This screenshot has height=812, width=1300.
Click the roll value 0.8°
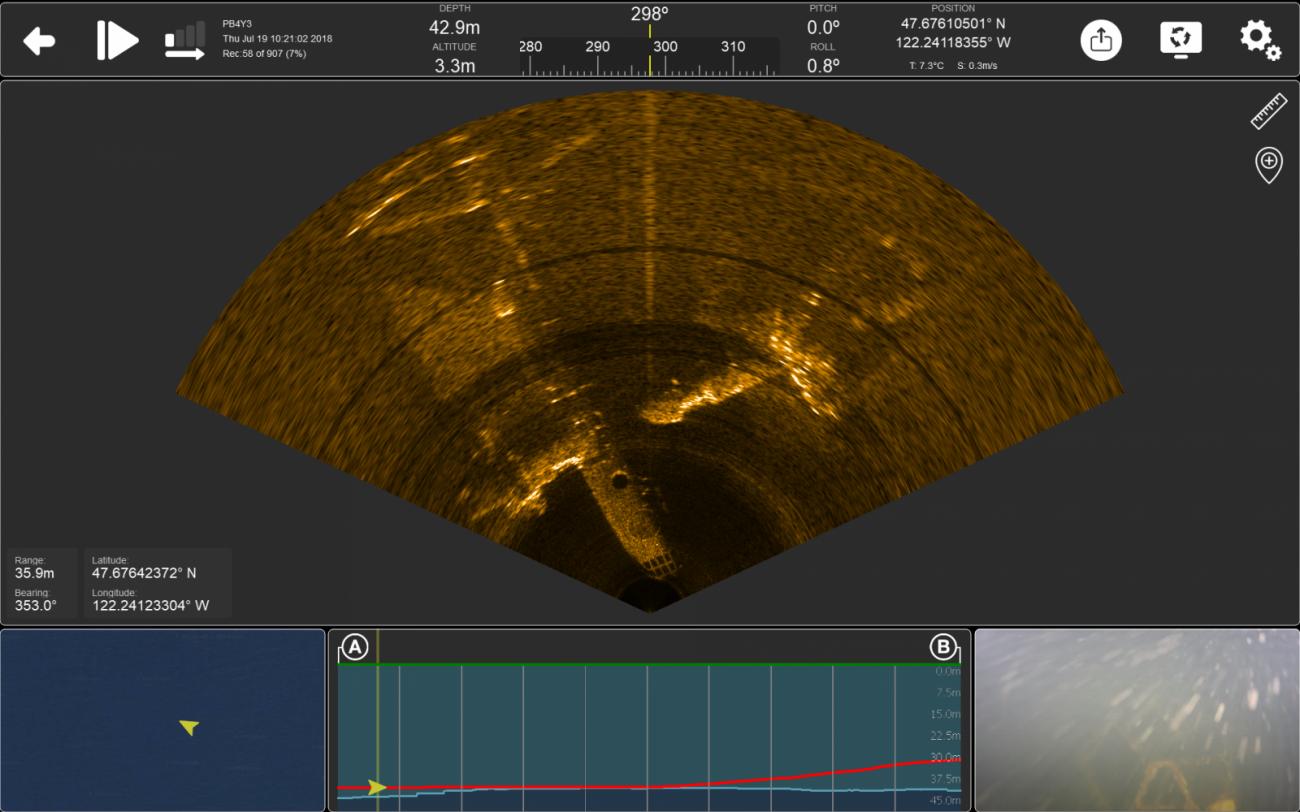click(x=823, y=66)
